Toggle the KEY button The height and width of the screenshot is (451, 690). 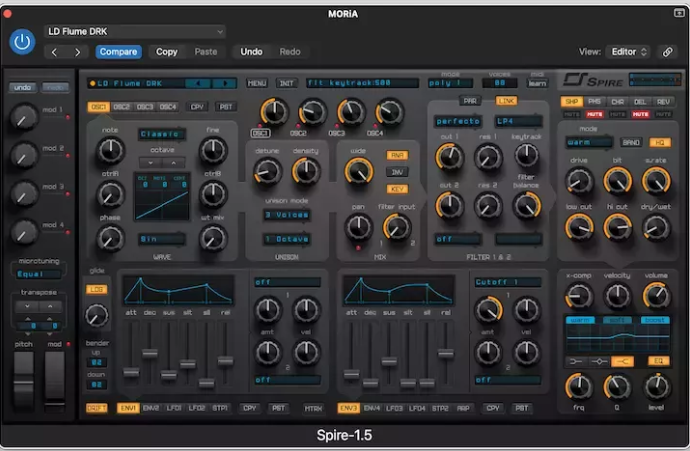pyautogui.click(x=397, y=189)
